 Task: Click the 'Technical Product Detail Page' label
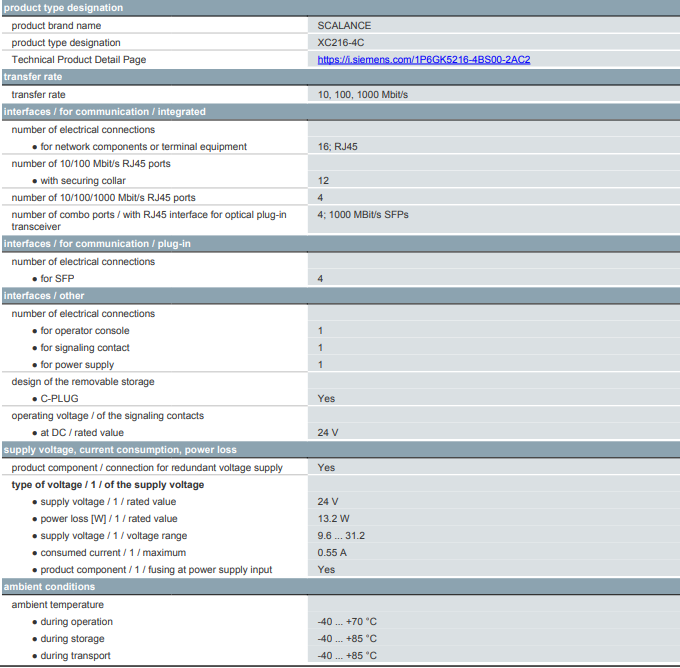click(x=79, y=60)
